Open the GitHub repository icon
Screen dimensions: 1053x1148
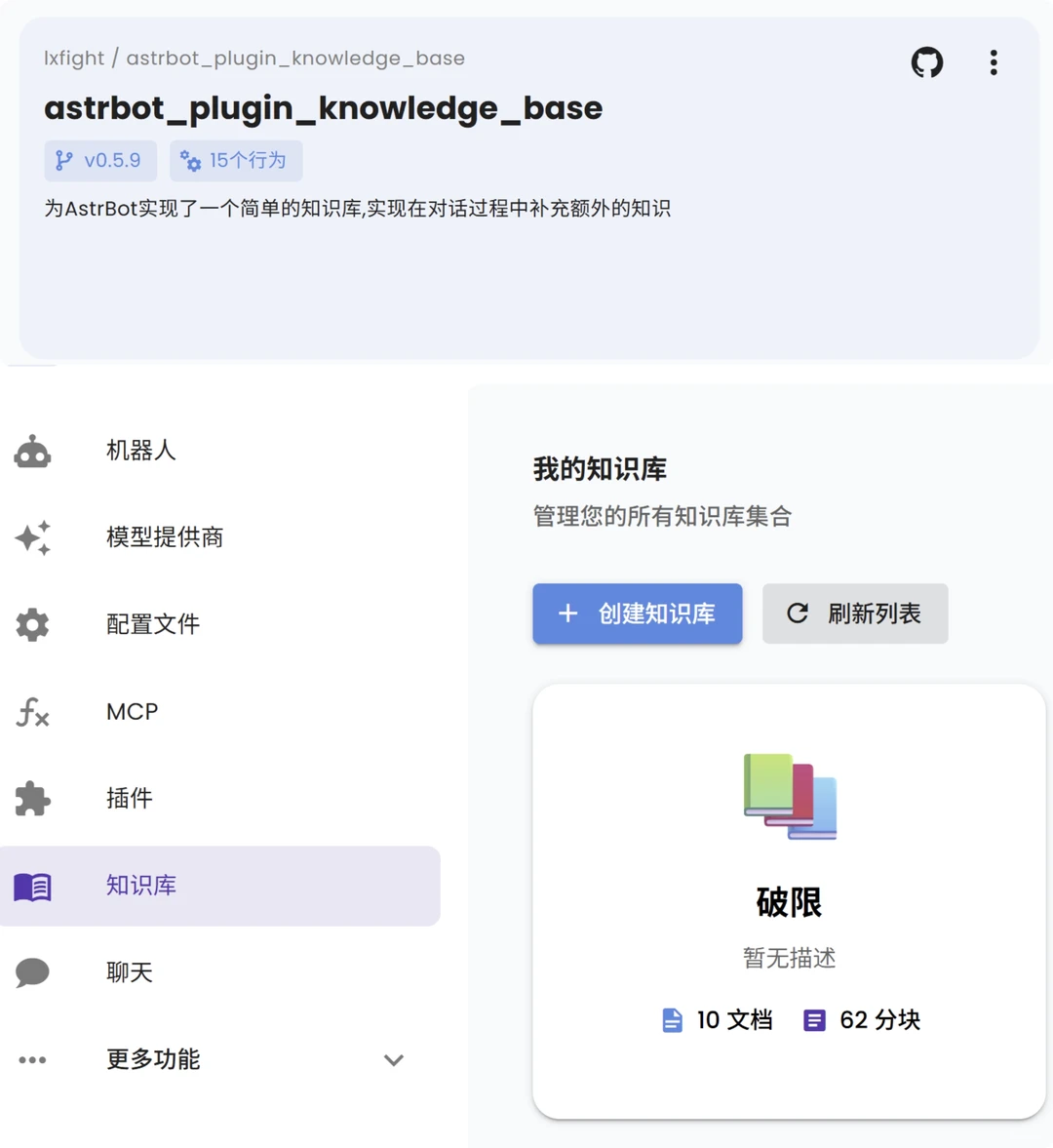point(926,62)
